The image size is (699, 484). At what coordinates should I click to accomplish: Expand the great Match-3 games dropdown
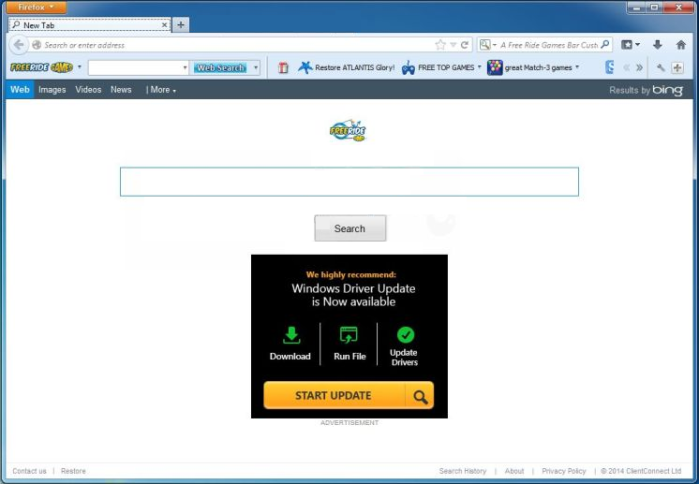coord(577,68)
